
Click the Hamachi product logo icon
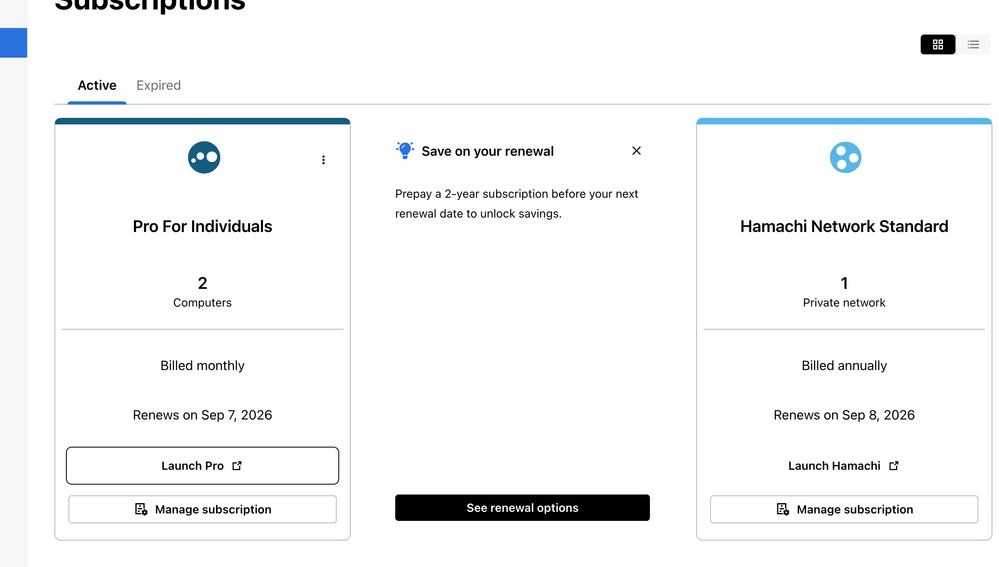pos(845,157)
